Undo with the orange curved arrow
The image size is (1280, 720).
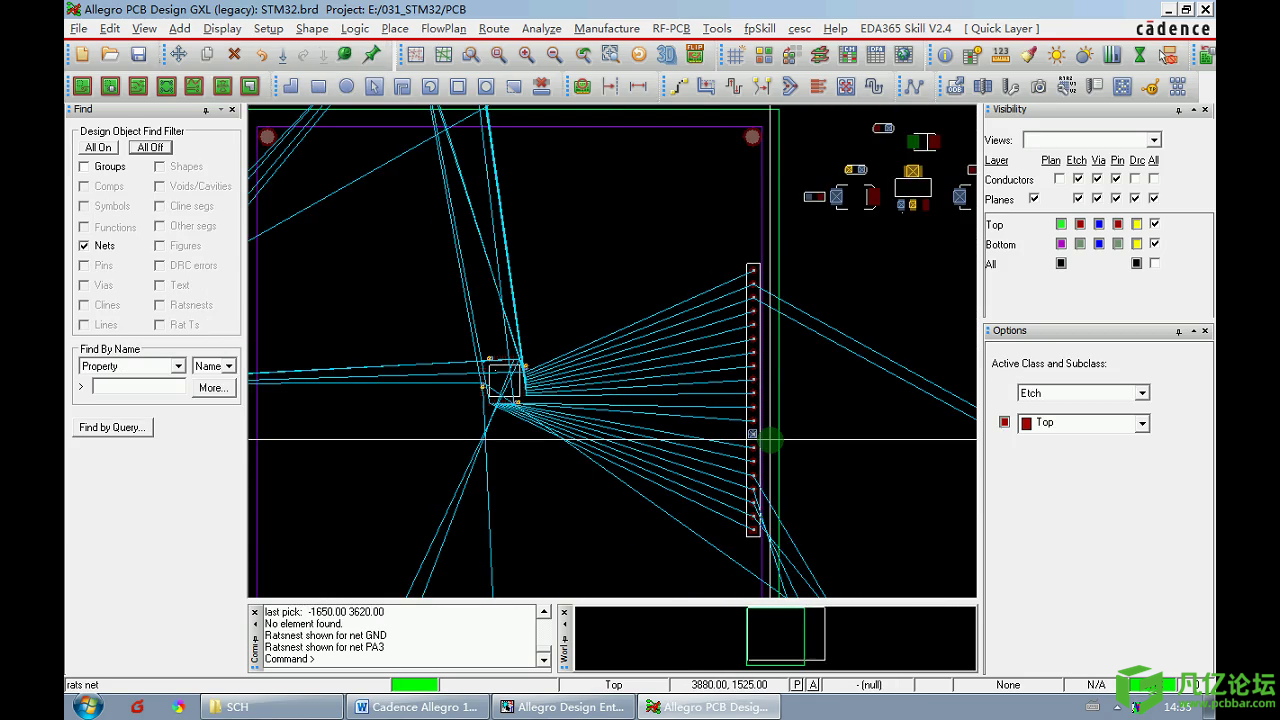[x=261, y=55]
